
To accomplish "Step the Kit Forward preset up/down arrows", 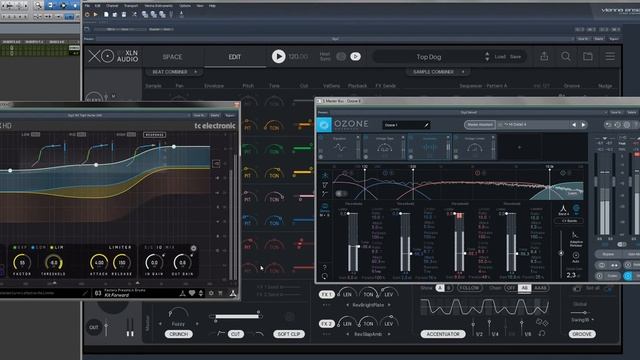I will pos(201,293).
